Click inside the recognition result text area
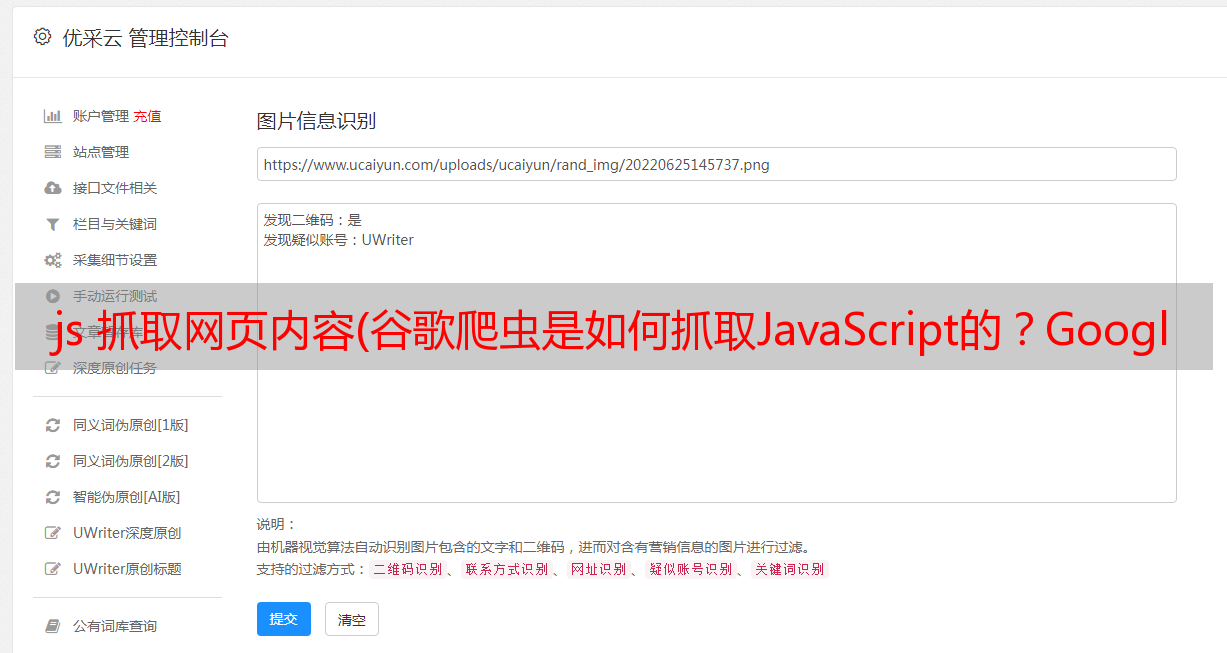Viewport: 1227px width, 653px height. coord(716,352)
